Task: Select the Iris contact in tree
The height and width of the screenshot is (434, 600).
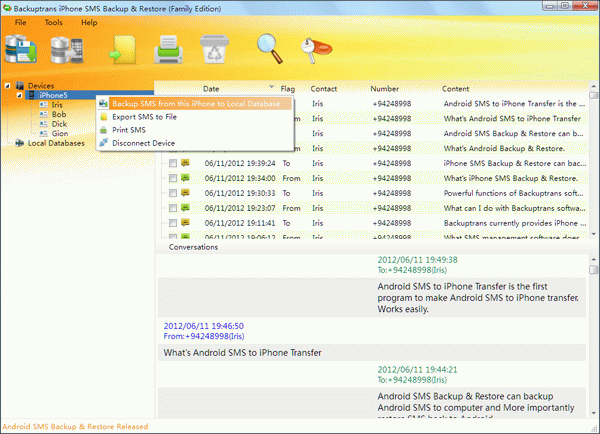Action: click(x=57, y=104)
